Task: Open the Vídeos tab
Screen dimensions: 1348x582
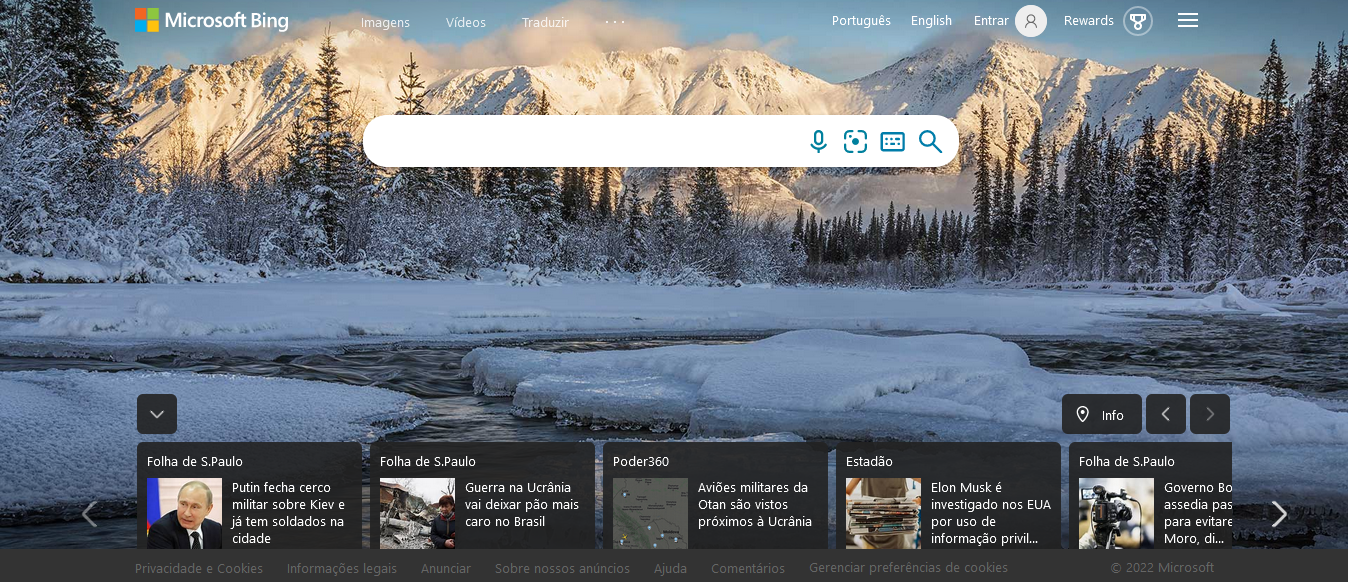Action: (465, 22)
